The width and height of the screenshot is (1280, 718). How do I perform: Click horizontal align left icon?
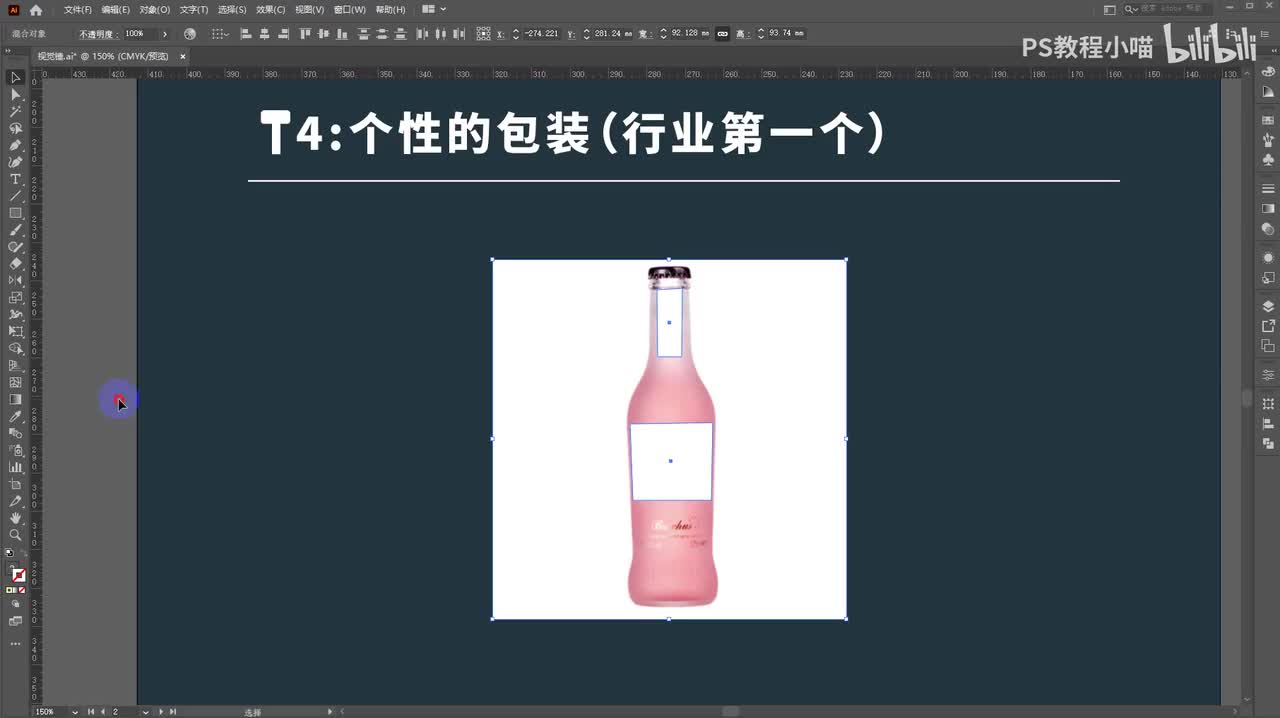tap(246, 33)
